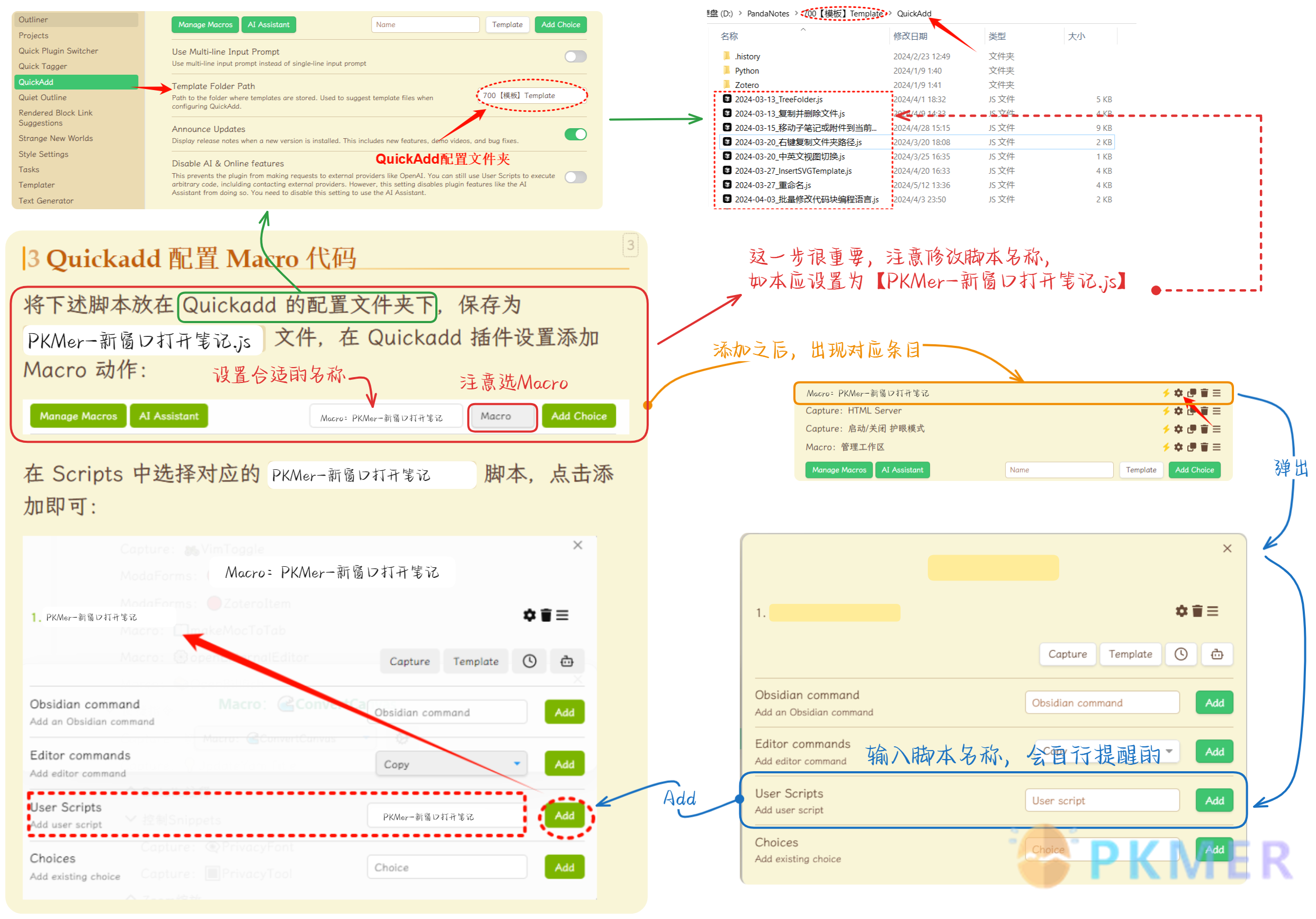Open the Outliner plugin settings tab

pos(76,20)
